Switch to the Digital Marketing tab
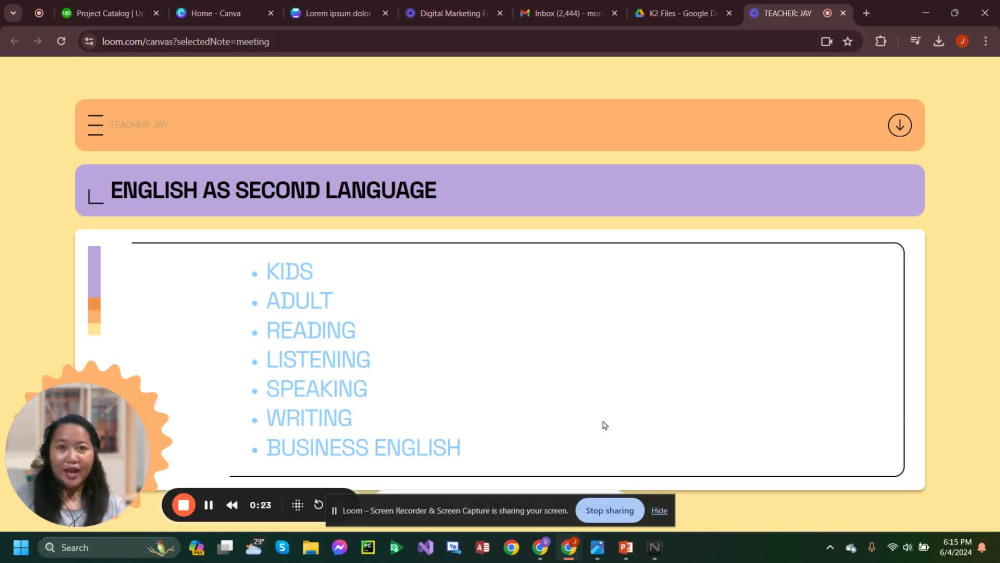Viewport: 1000px width, 563px height. point(454,13)
